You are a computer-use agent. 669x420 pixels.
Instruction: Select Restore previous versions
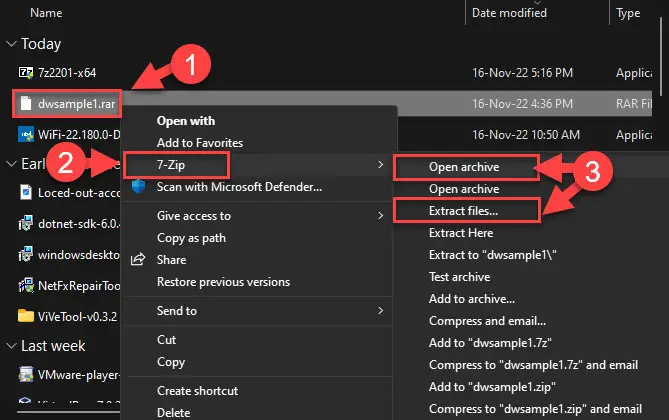pos(223,282)
